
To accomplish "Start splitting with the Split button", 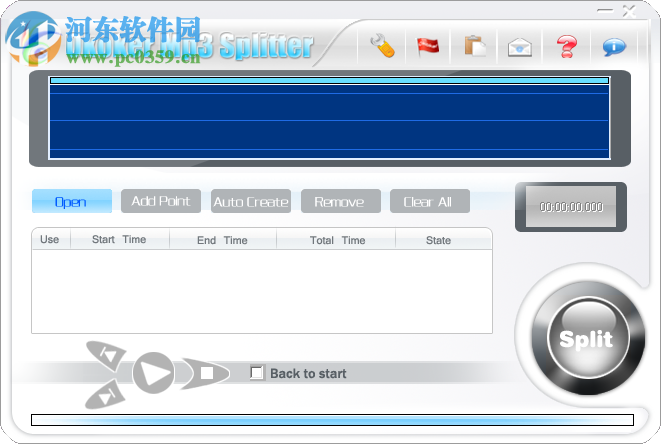I will point(587,338).
